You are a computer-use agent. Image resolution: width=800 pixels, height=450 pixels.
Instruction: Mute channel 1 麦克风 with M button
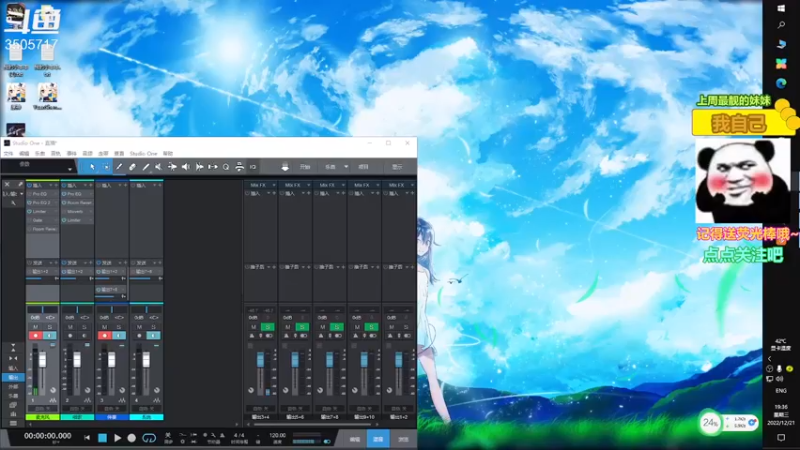point(35,327)
